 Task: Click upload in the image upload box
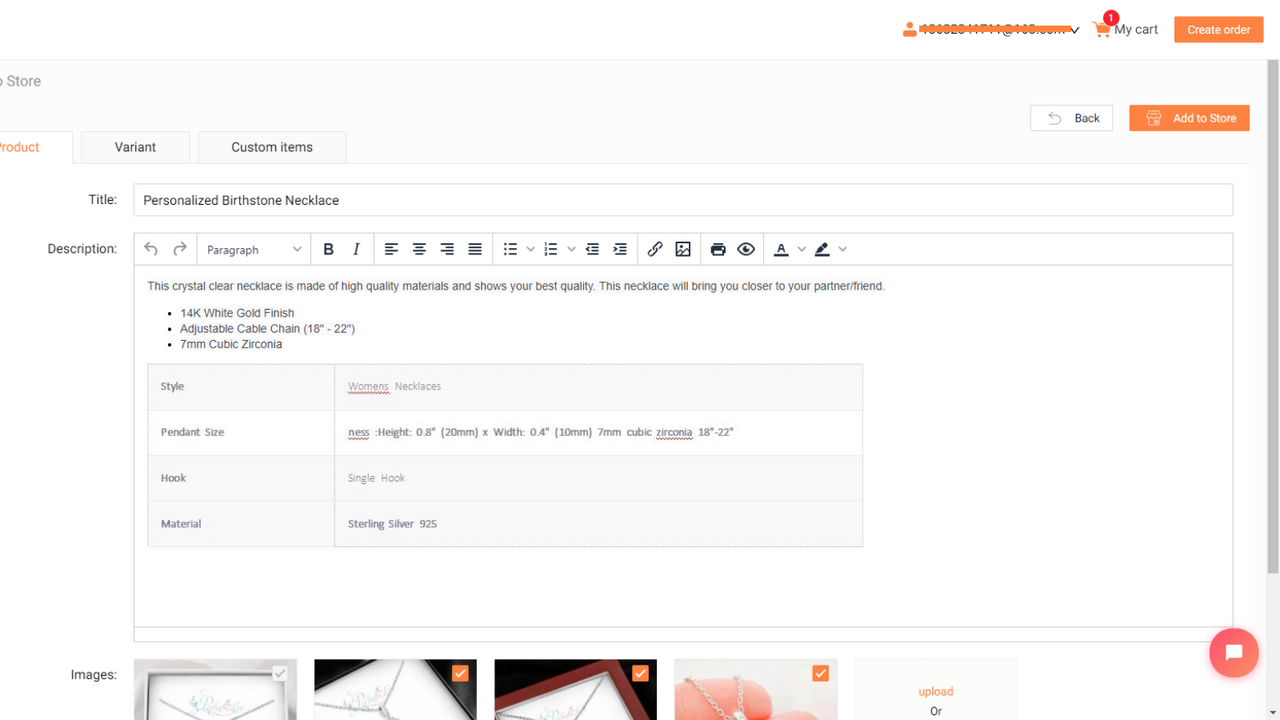(x=936, y=691)
